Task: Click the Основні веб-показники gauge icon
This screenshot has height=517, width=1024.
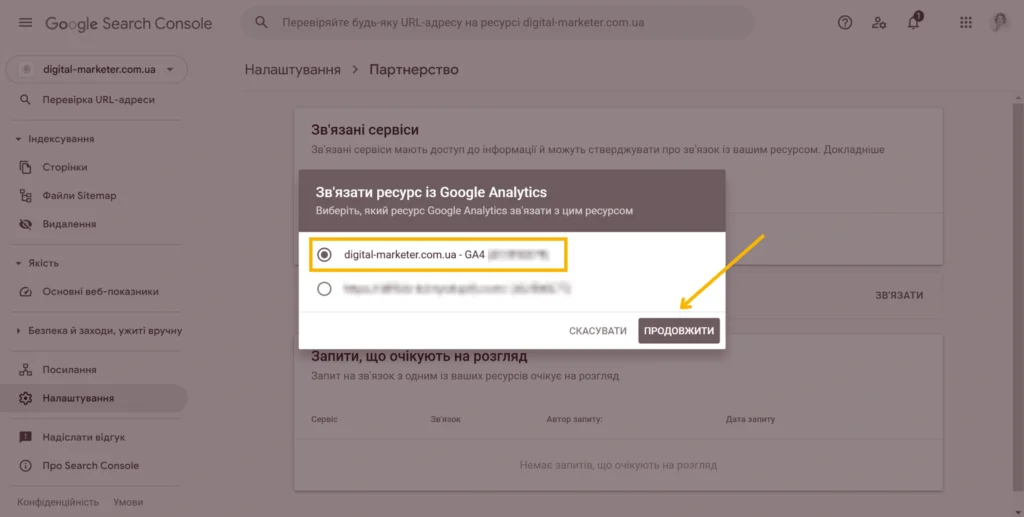Action: click(x=25, y=292)
